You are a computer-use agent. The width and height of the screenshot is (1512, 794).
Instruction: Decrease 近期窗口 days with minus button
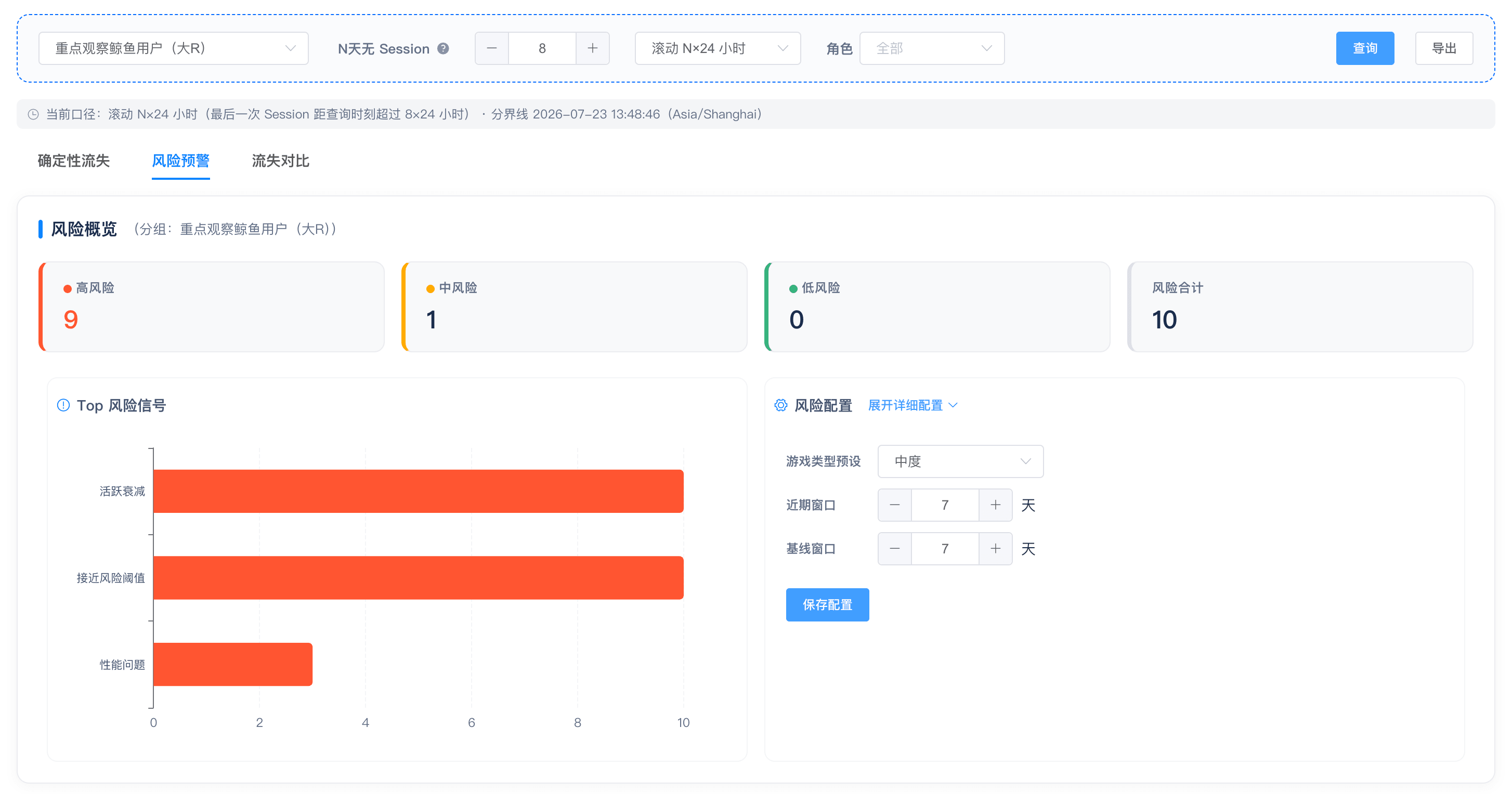894,505
